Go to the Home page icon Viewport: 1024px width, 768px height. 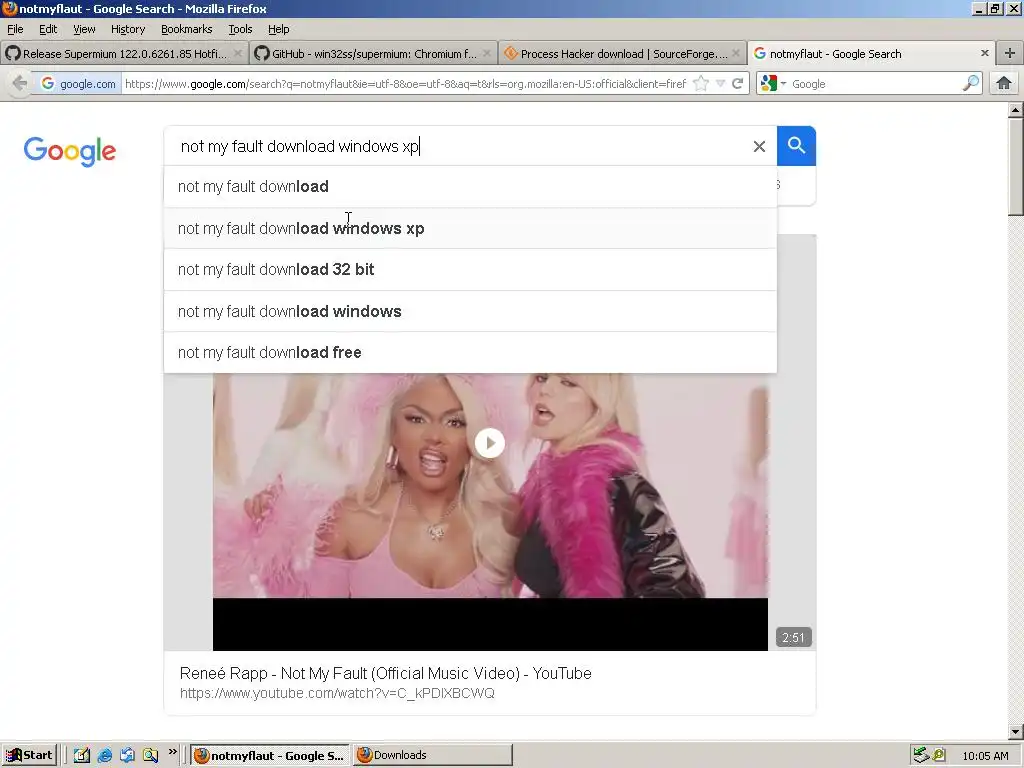[x=1004, y=84]
